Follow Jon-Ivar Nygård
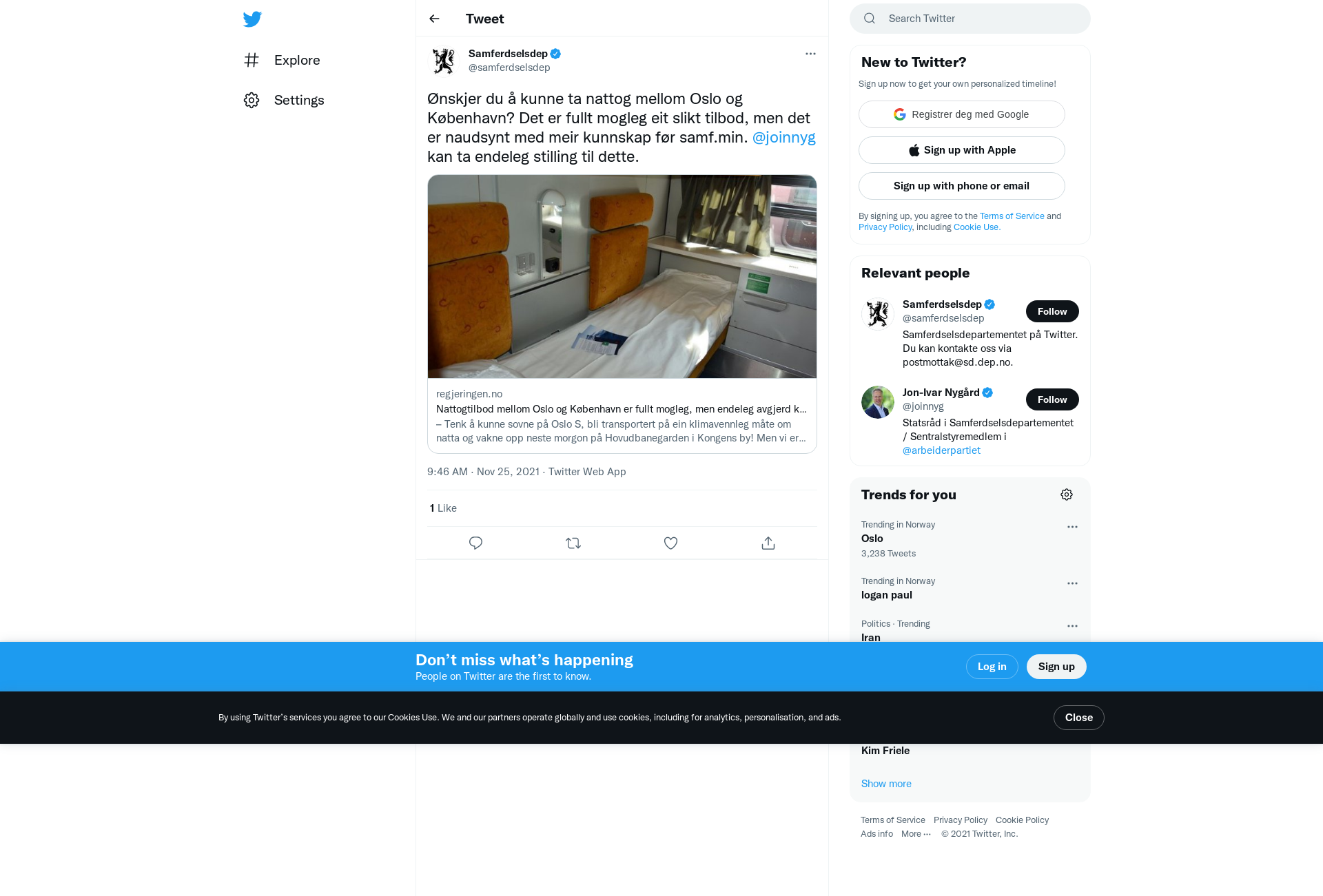The image size is (1323, 896). [1052, 399]
